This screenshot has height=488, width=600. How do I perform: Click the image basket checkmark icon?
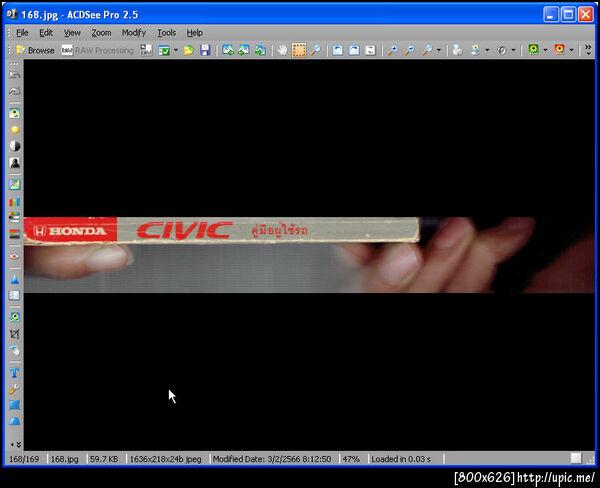coord(164,50)
